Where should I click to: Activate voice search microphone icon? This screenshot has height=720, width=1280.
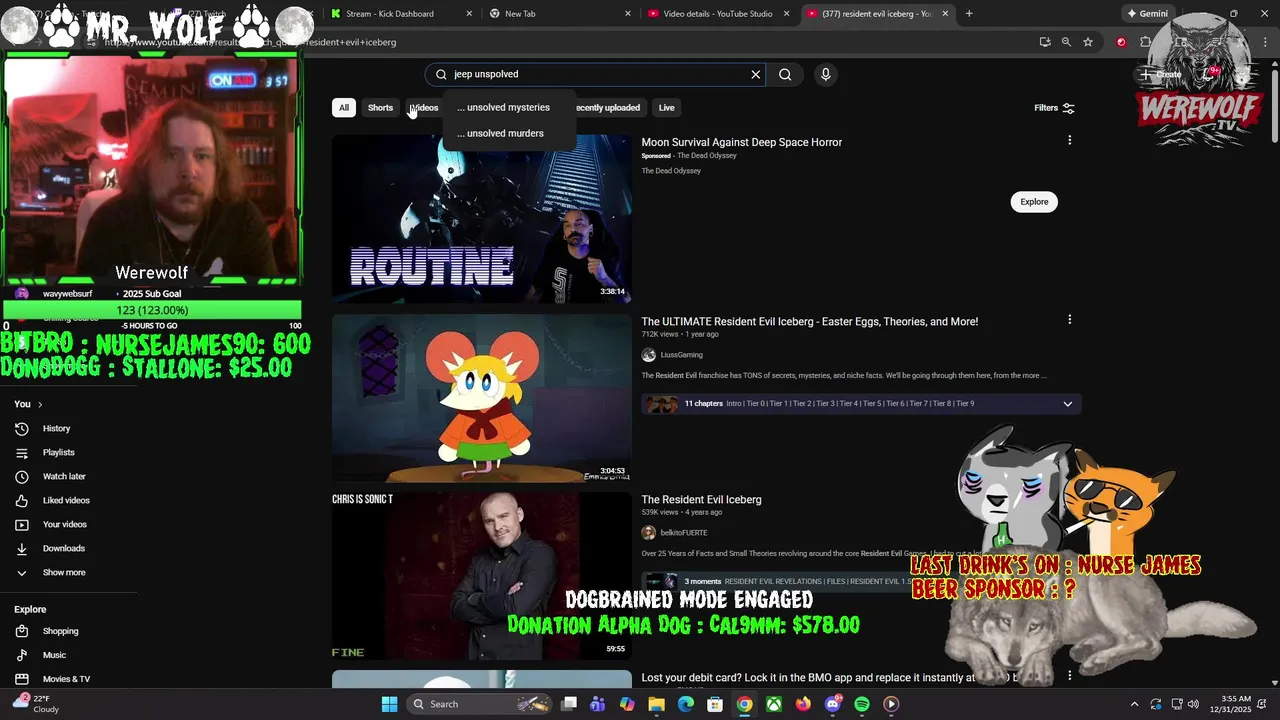click(x=825, y=74)
